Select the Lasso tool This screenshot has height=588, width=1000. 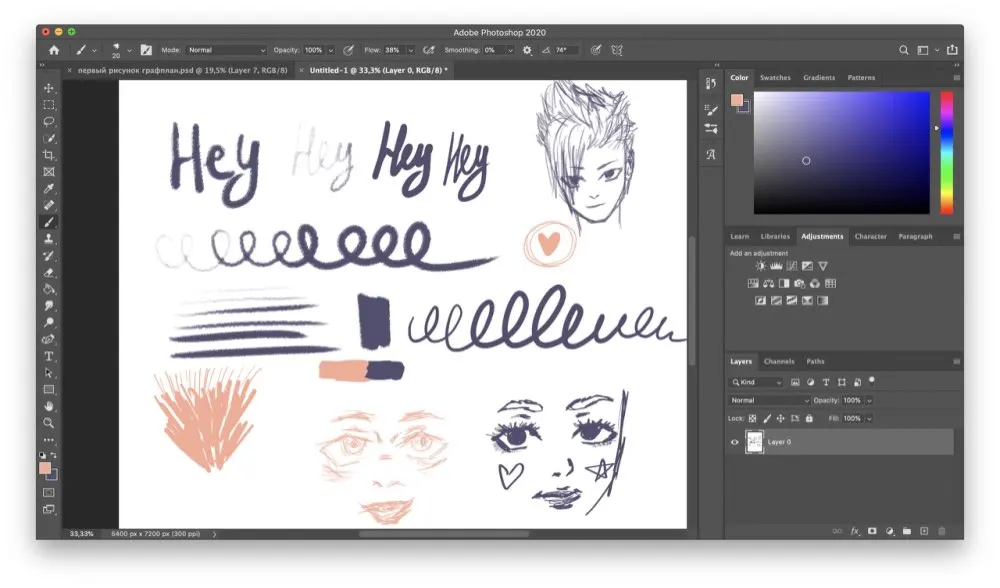click(48, 122)
